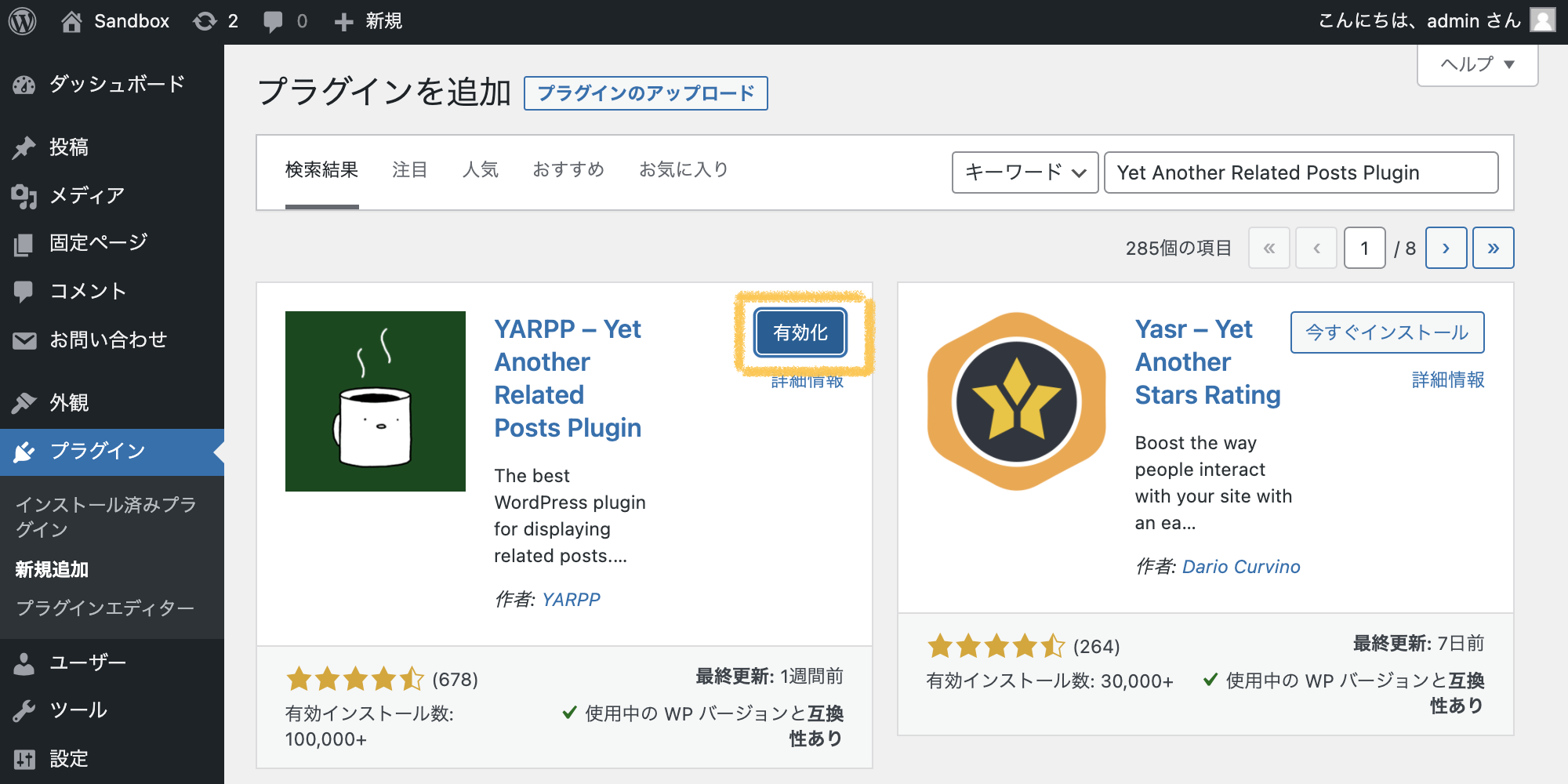The image size is (1568, 784).
Task: Click the current page number field
Action: pyautogui.click(x=1364, y=249)
